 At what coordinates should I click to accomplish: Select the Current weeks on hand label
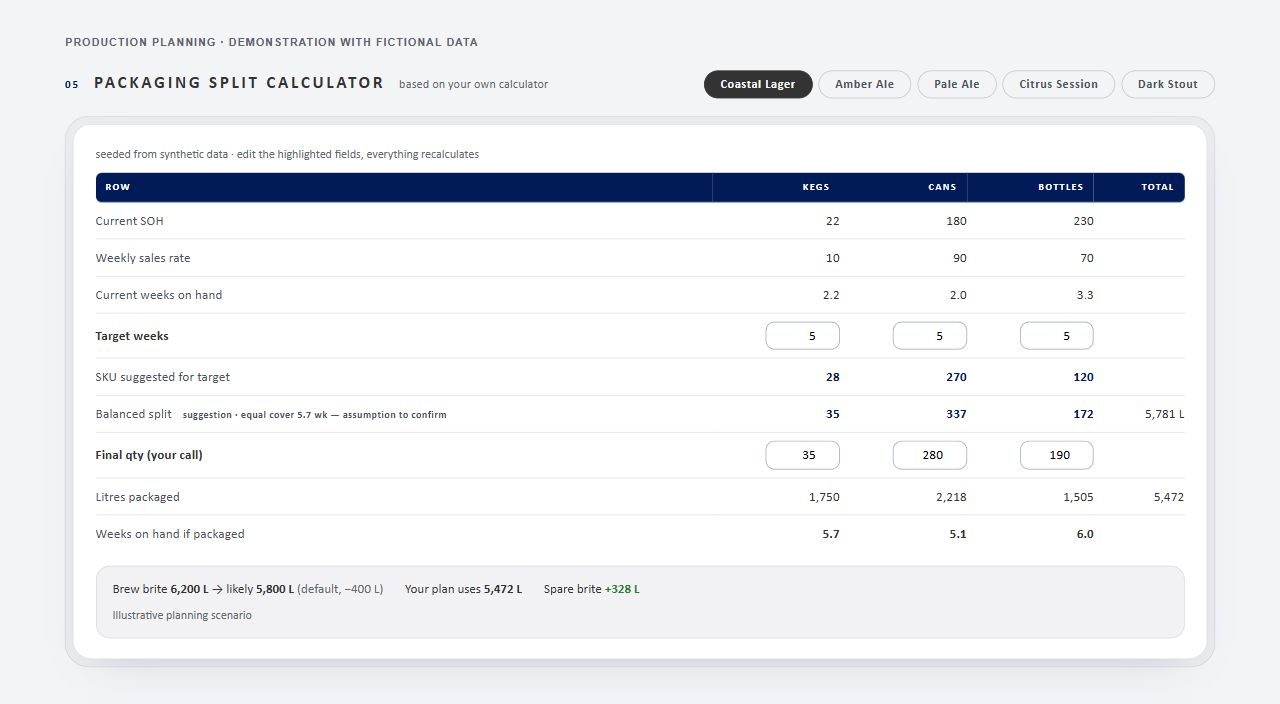click(x=159, y=295)
